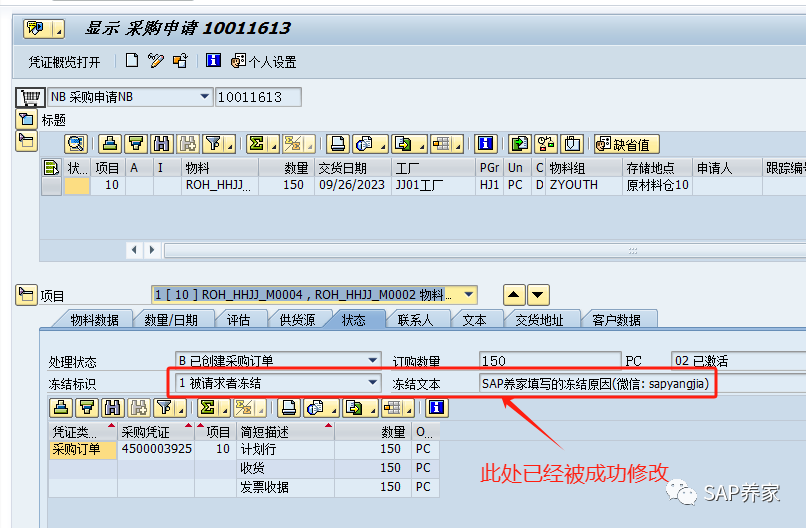Switch to the 物料数据 tab
The width and height of the screenshot is (806, 528).
pos(95,320)
